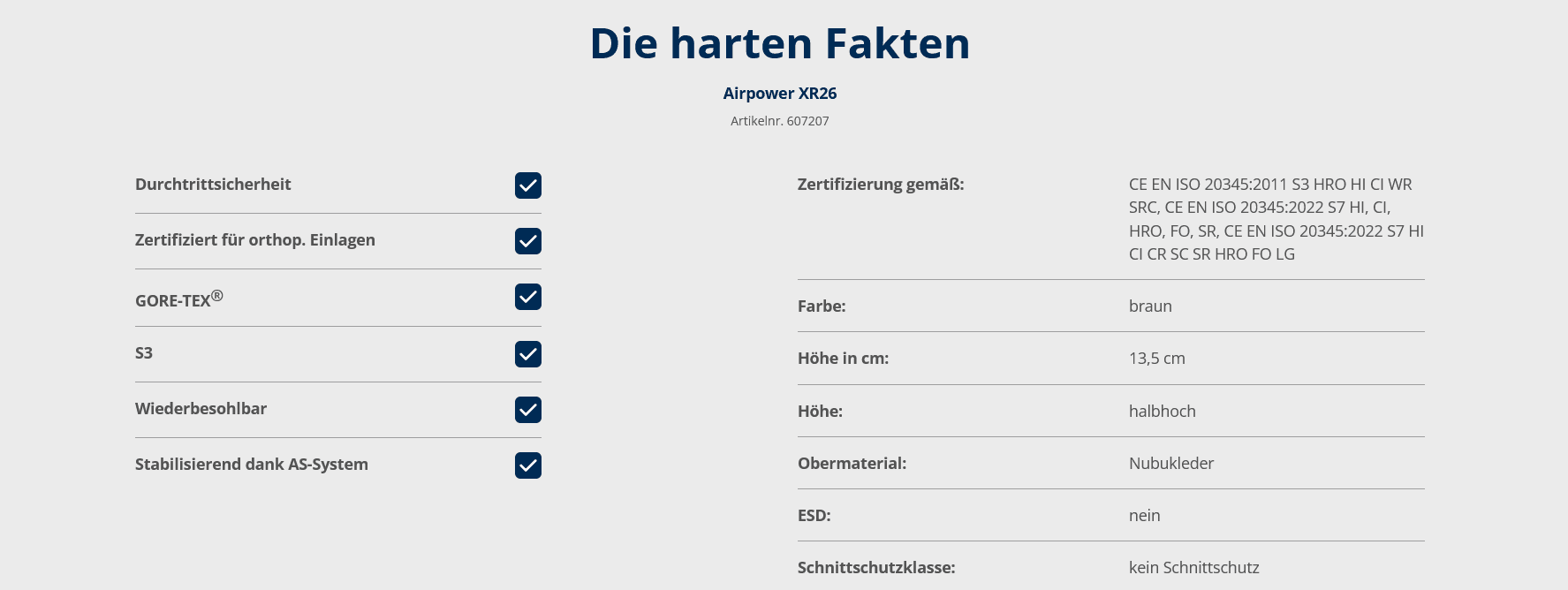Image resolution: width=1568 pixels, height=590 pixels.
Task: Click the value 'halbhoch'
Action: (1163, 412)
